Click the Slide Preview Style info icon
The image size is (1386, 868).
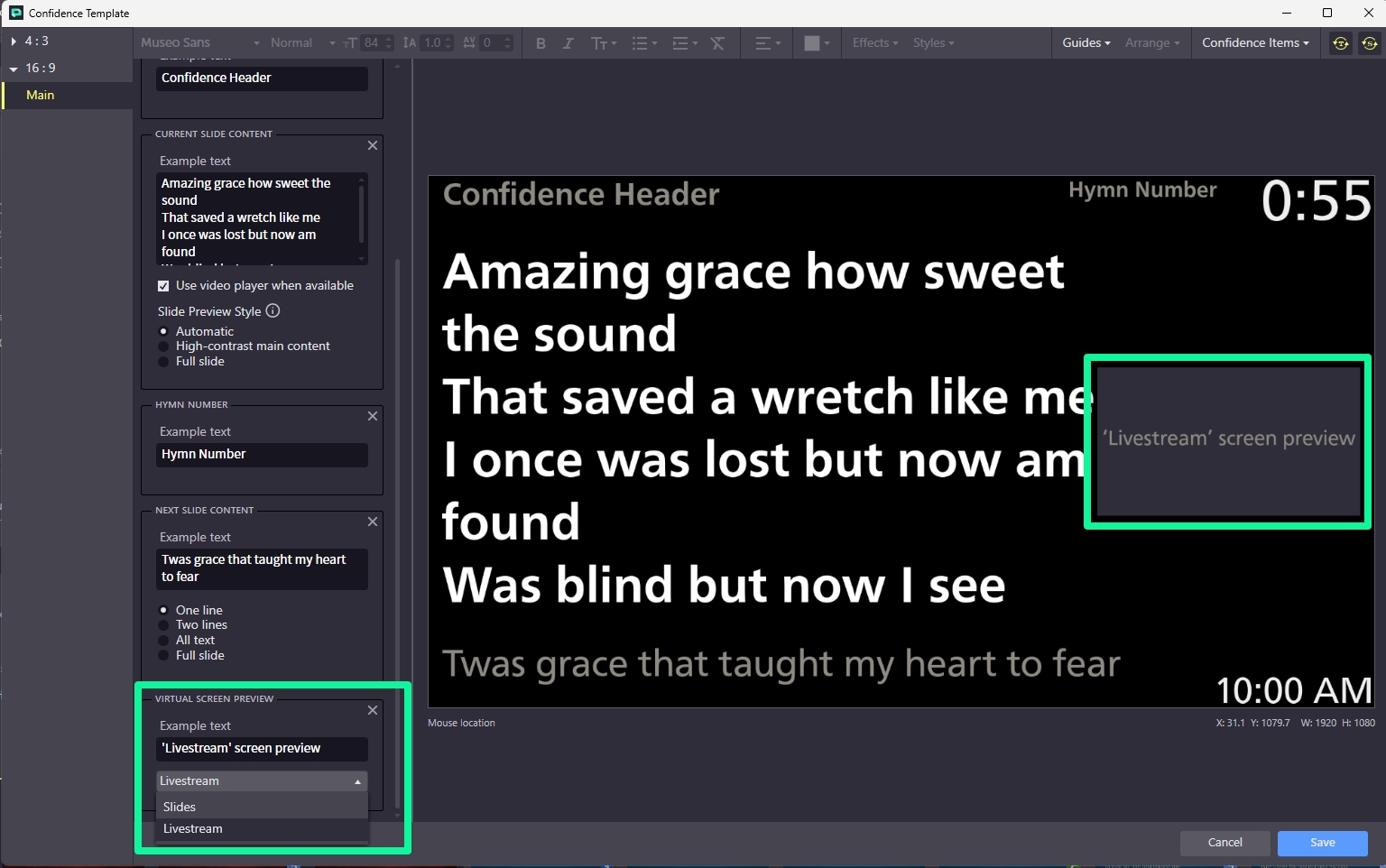tap(273, 311)
